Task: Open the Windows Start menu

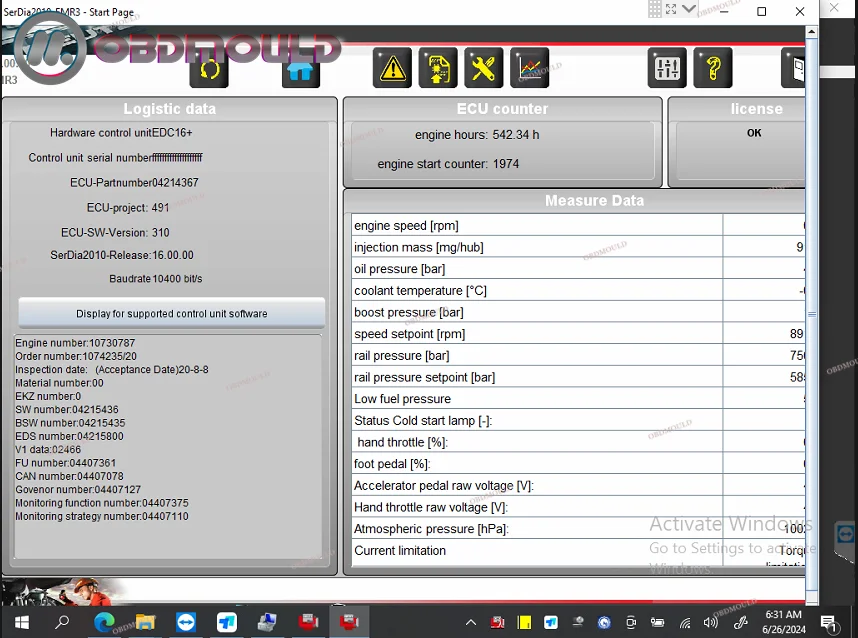Action: click(x=22, y=622)
